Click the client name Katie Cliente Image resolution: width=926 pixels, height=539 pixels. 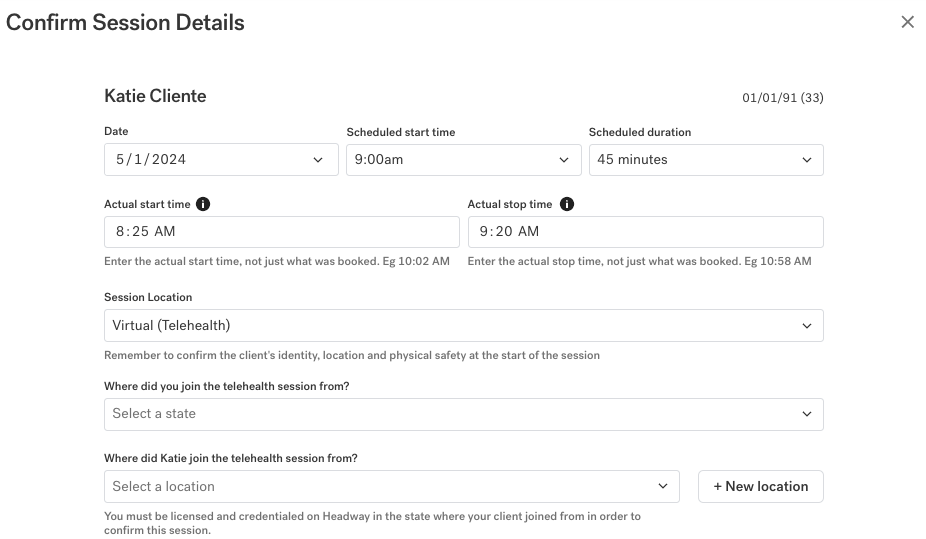point(155,96)
